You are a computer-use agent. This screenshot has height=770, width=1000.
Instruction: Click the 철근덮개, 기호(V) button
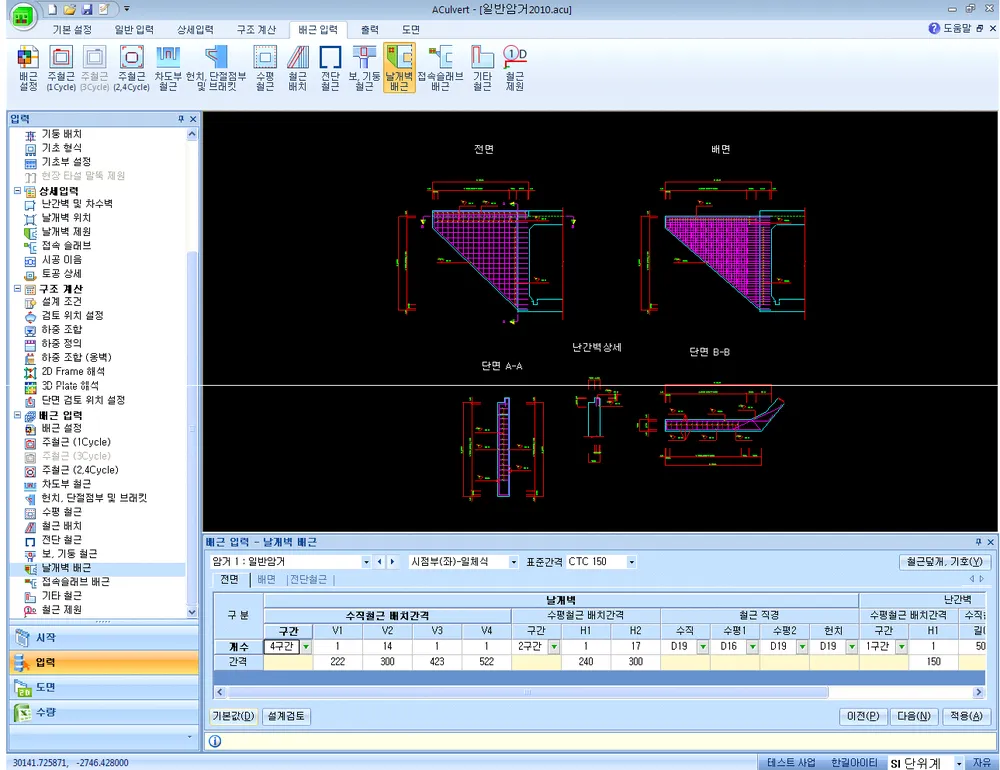point(945,562)
